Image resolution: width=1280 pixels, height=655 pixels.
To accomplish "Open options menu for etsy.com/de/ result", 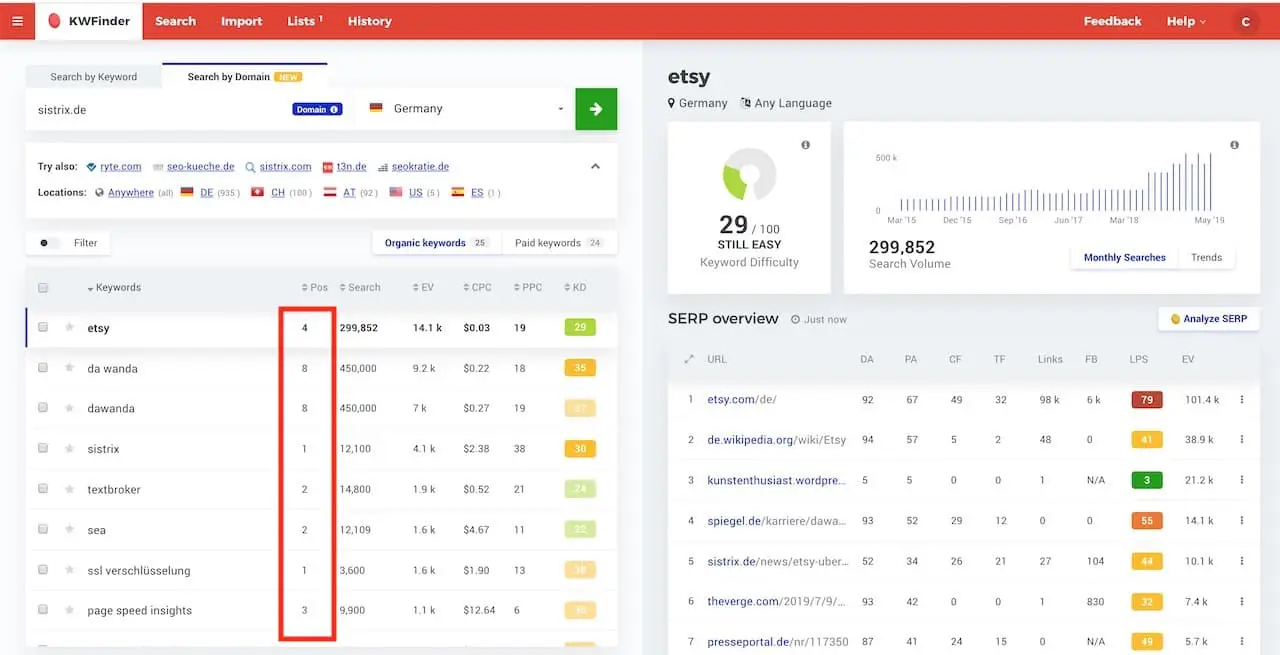I will 1242,399.
